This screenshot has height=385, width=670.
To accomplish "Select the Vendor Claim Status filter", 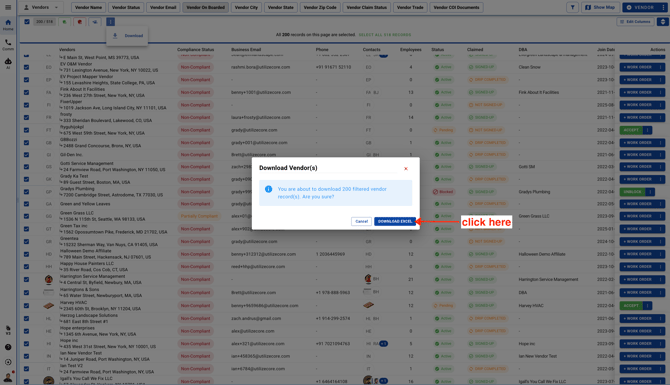I will 367,7.
